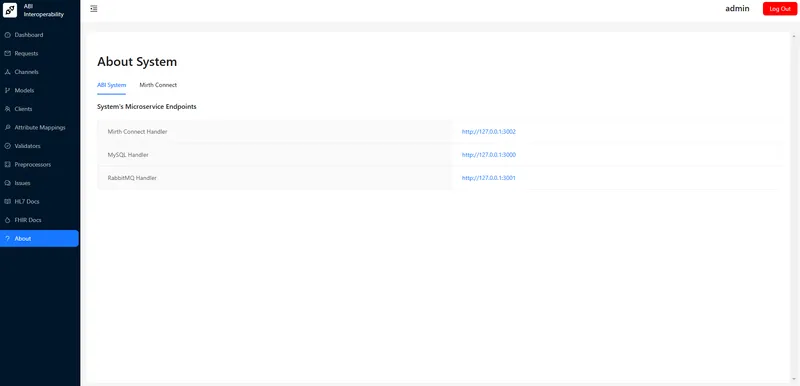Click the Mirth Connect Handler row label
This screenshot has width=800, height=386.
coord(137,132)
